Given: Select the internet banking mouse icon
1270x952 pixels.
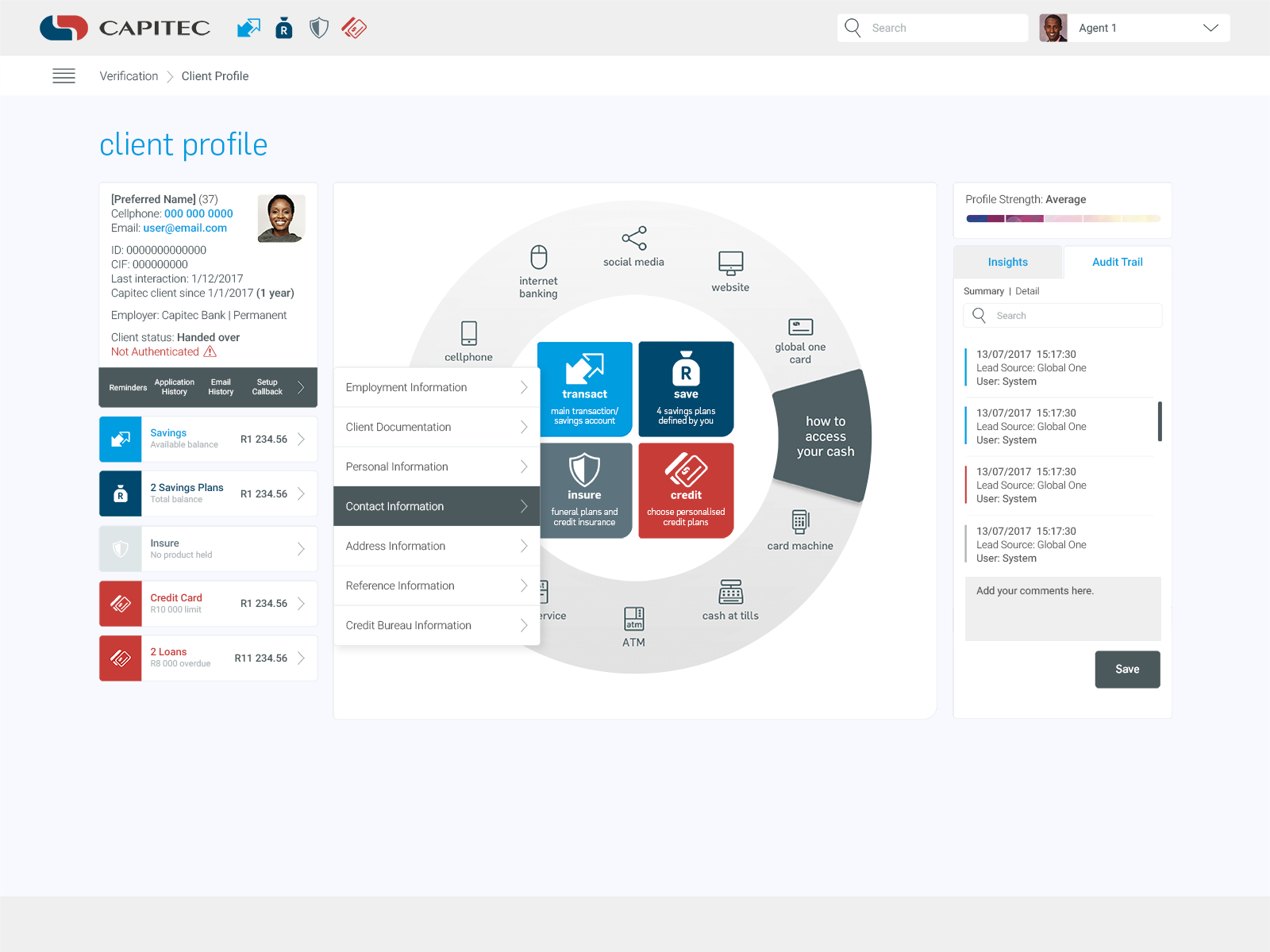Looking at the screenshot, I should pyautogui.click(x=539, y=257).
